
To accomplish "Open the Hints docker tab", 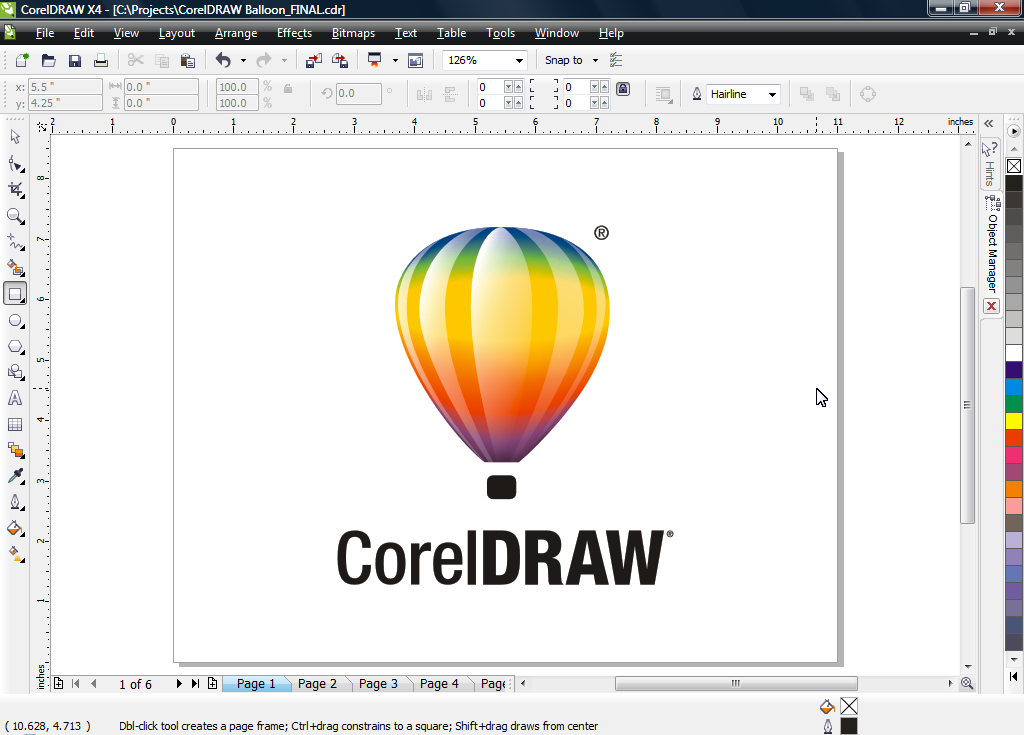I will click(x=990, y=164).
